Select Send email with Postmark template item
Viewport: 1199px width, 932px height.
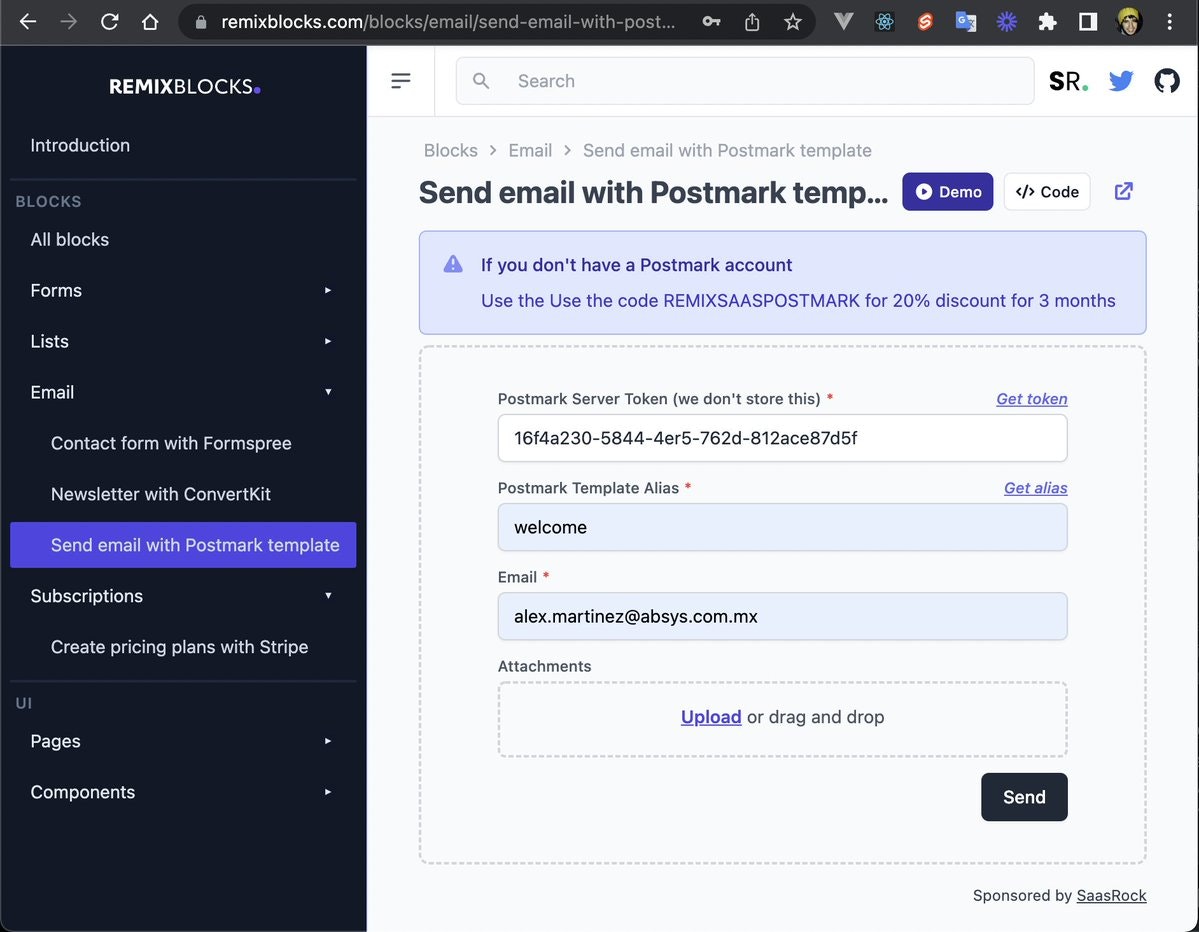(x=183, y=545)
